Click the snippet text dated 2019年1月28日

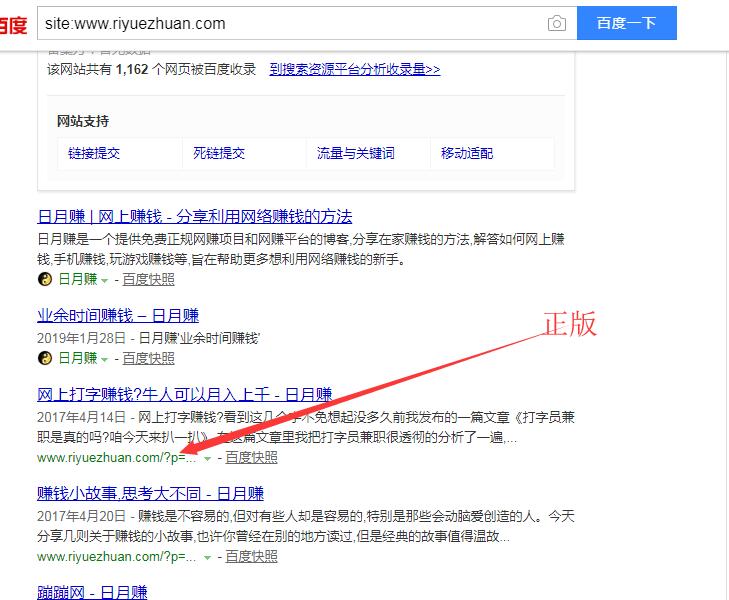149,338
